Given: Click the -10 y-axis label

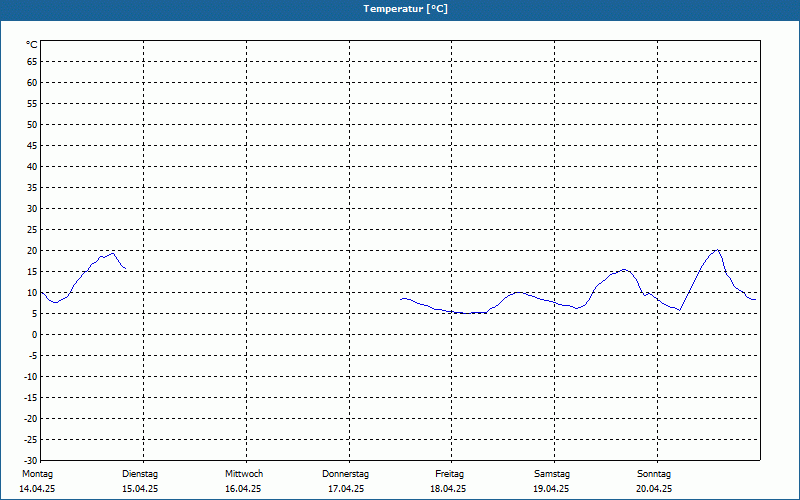Looking at the screenshot, I should pyautogui.click(x=31, y=377).
